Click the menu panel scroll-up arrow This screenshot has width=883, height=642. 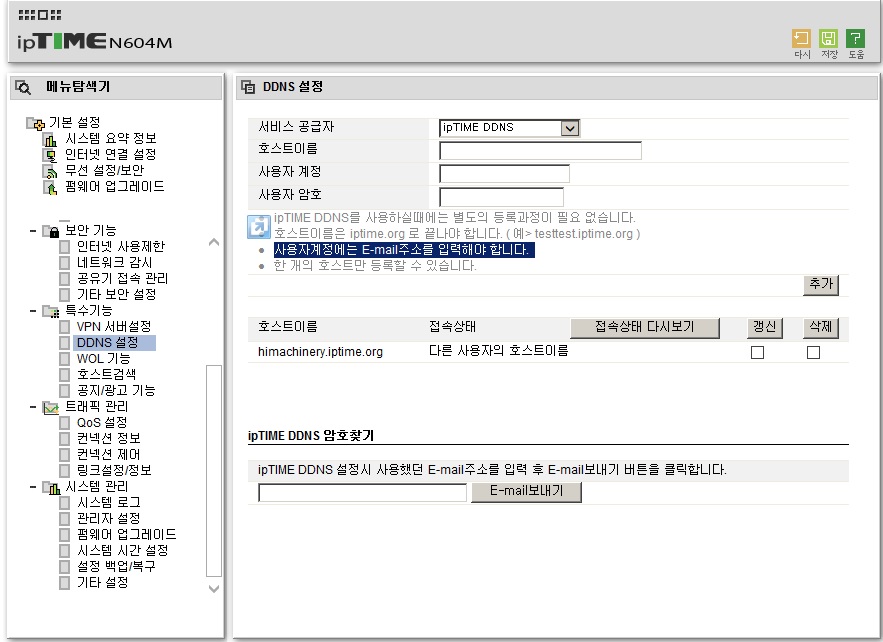[x=214, y=243]
